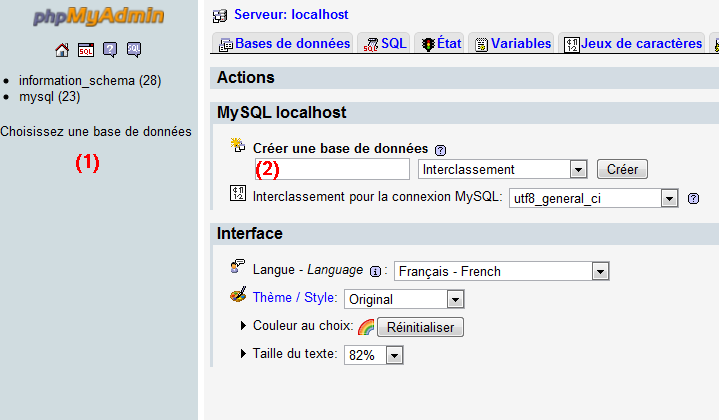Click the Réinitialiser button
This screenshot has width=719, height=420.
tap(420, 327)
